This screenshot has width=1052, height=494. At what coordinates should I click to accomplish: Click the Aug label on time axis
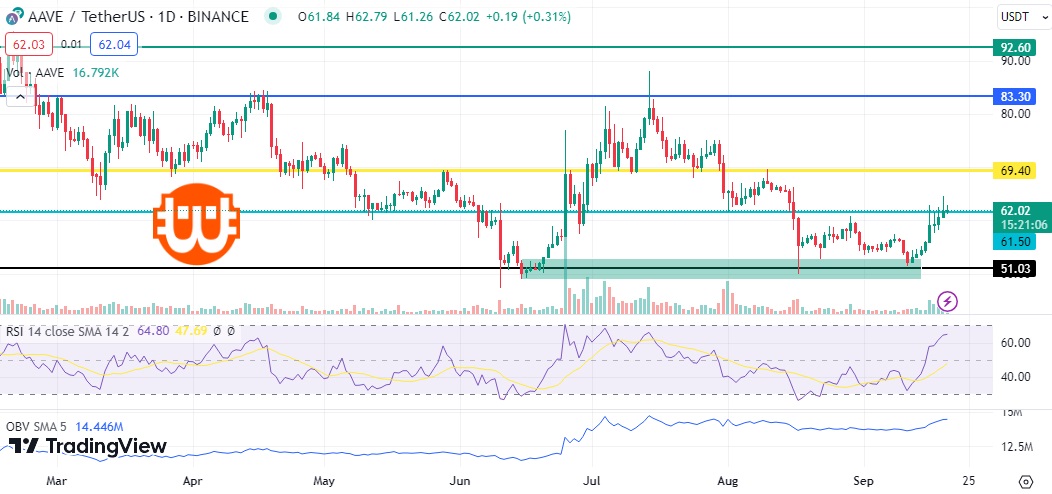pyautogui.click(x=728, y=481)
